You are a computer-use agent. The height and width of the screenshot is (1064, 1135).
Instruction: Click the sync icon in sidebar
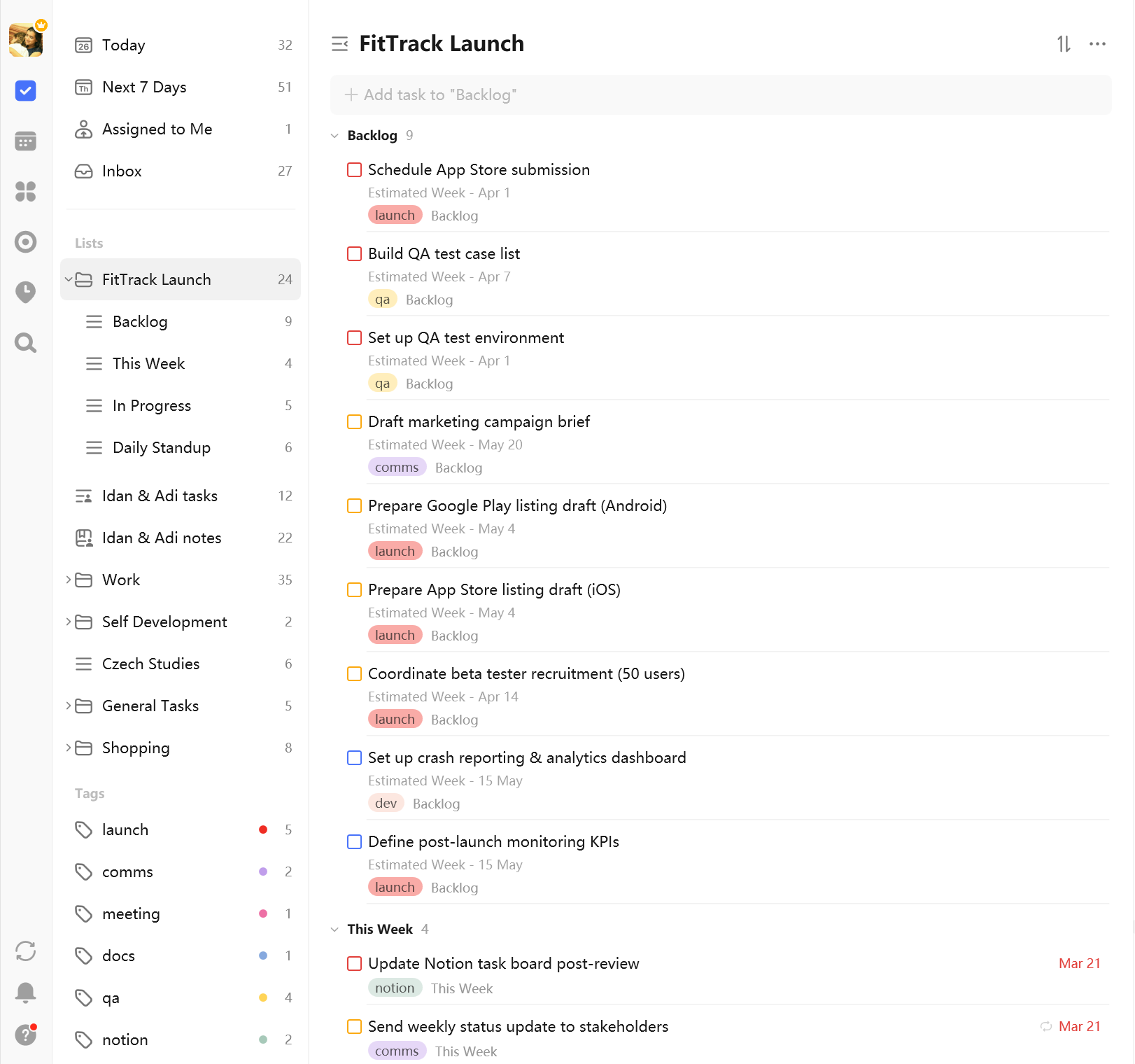[26, 951]
